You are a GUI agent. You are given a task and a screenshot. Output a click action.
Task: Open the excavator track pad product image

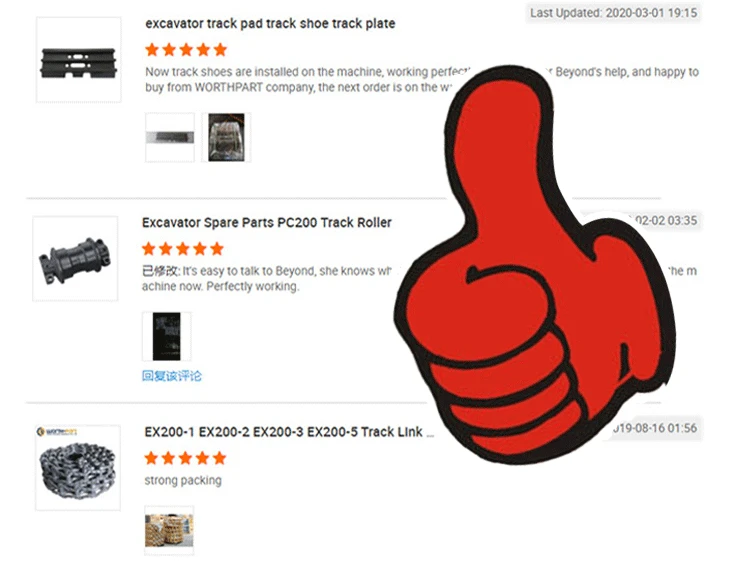pos(78,60)
